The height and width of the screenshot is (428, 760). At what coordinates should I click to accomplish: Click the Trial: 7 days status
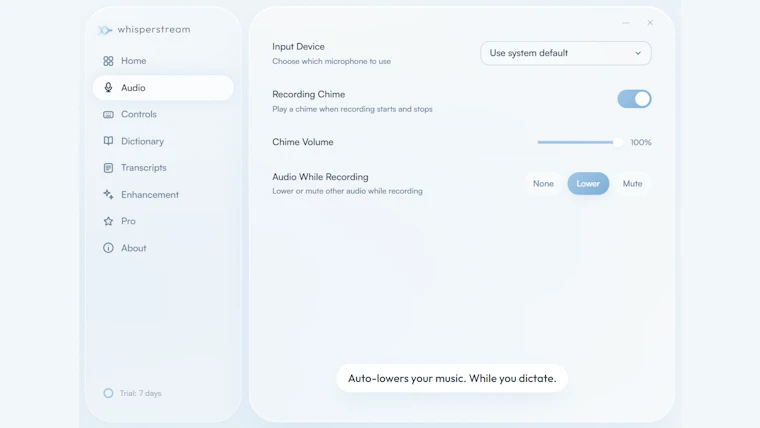coord(132,393)
